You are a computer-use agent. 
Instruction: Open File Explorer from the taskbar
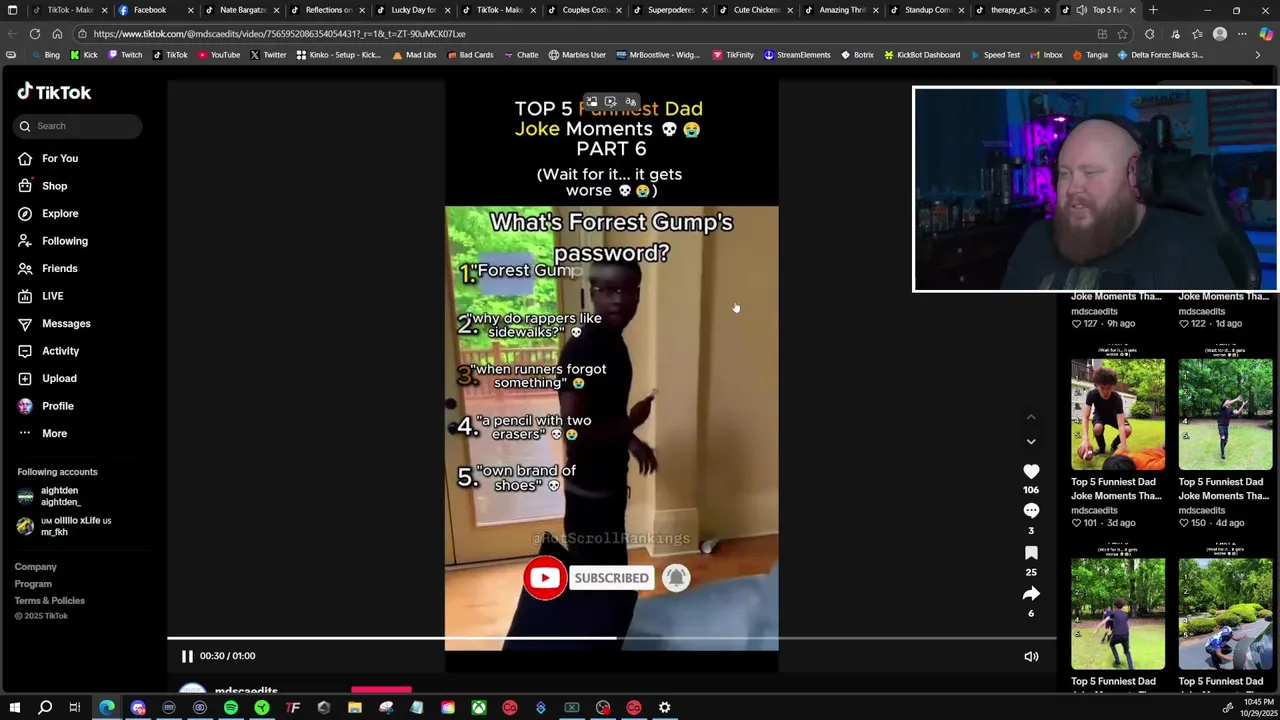click(355, 708)
